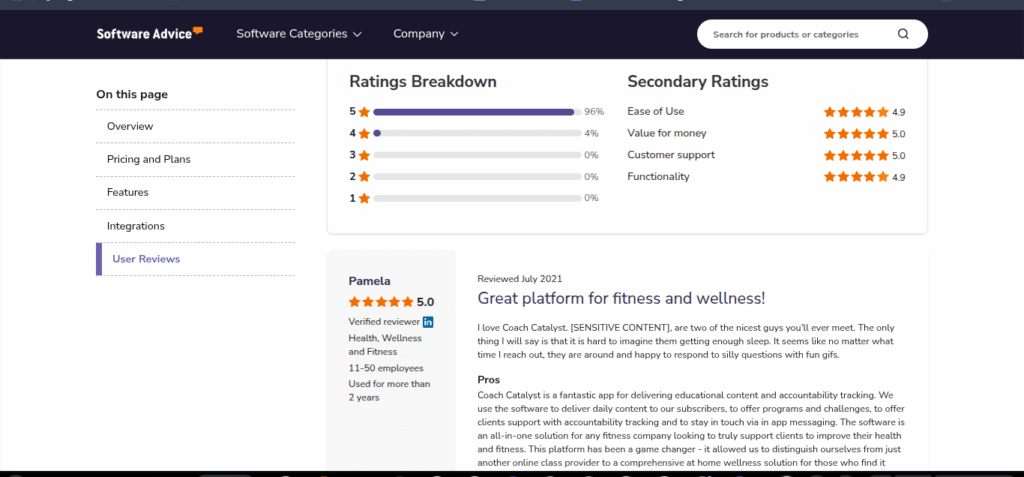This screenshot has width=1024, height=477.
Task: Click the review title Great platform
Action: 621,298
